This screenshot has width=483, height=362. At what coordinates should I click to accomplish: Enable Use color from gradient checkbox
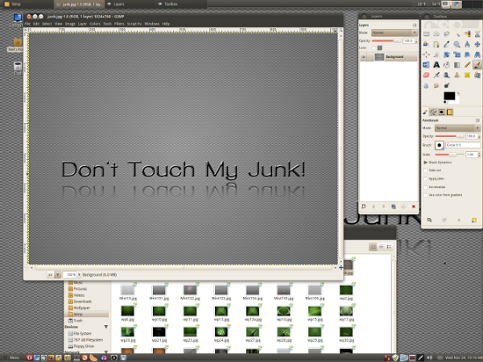pyautogui.click(x=425, y=195)
